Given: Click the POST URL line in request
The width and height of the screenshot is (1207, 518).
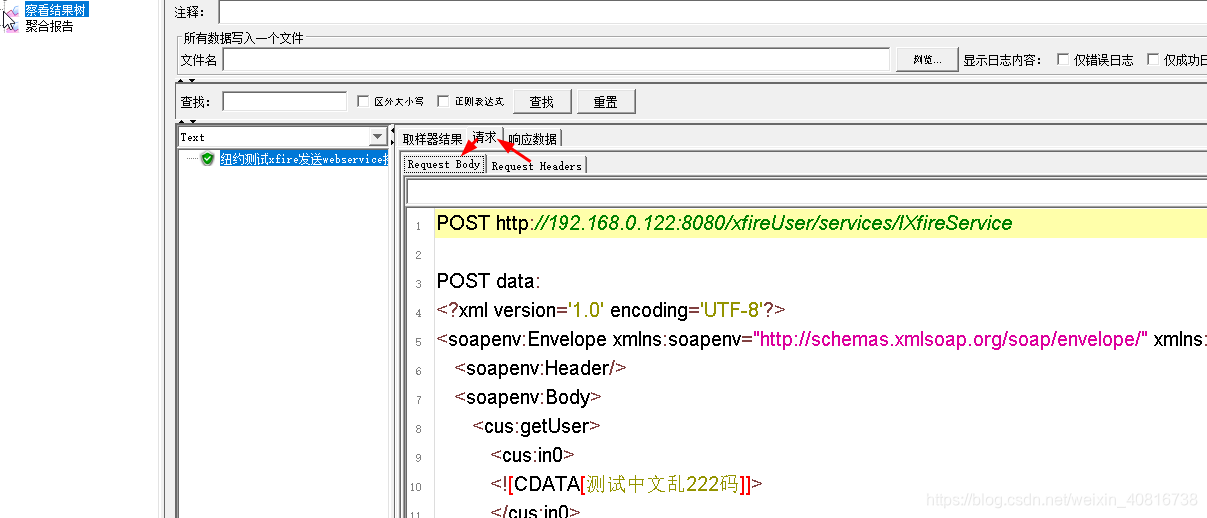Looking at the screenshot, I should 724,223.
